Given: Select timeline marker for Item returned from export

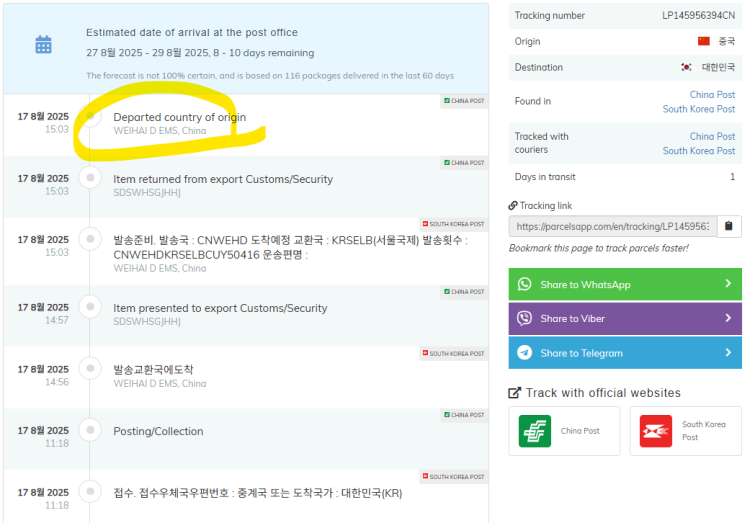Looking at the screenshot, I should pos(90,178).
